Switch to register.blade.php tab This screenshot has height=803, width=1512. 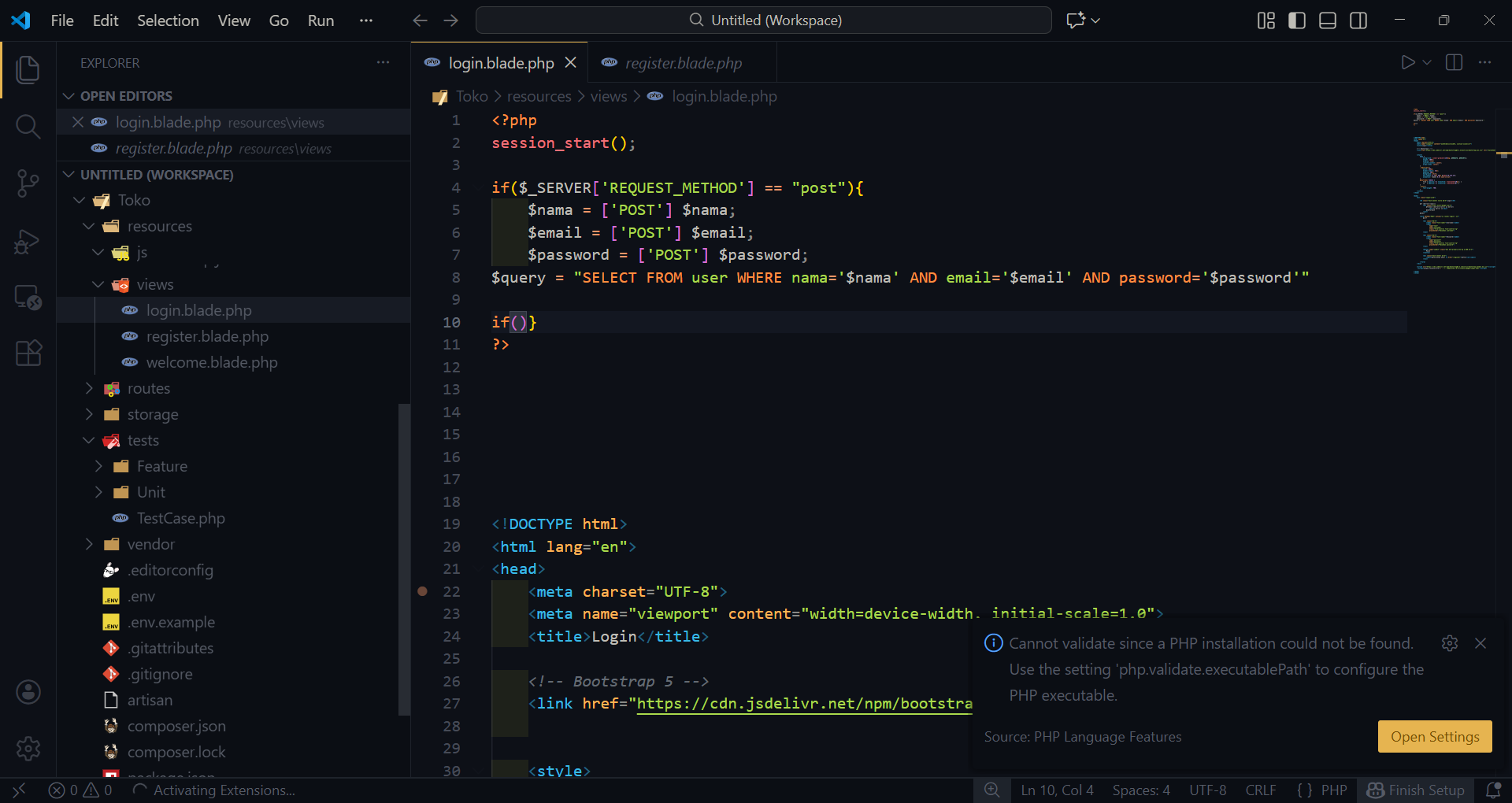pyautogui.click(x=683, y=62)
